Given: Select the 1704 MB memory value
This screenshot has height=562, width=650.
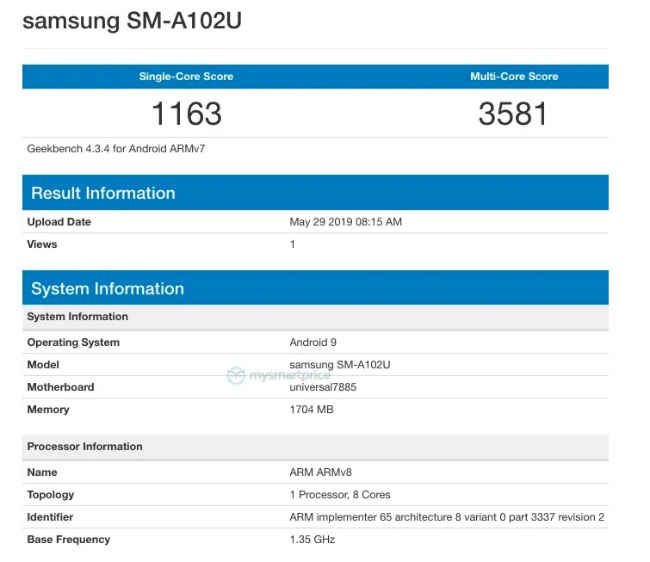Looking at the screenshot, I should click(x=311, y=409).
